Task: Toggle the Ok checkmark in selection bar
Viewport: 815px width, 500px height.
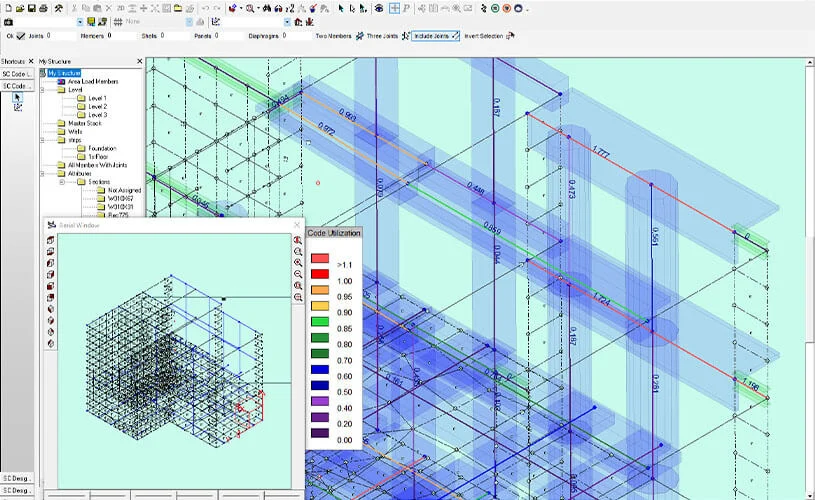Action: (20, 35)
